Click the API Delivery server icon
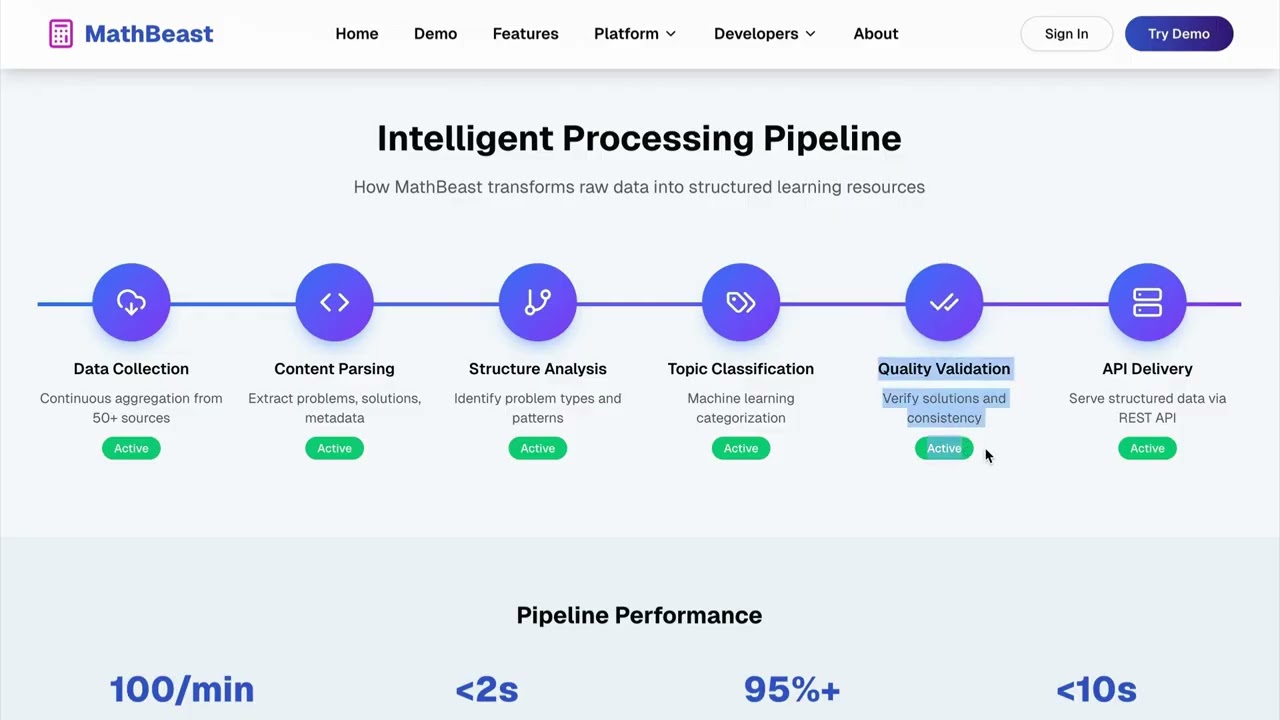The width and height of the screenshot is (1280, 720). tap(1147, 302)
